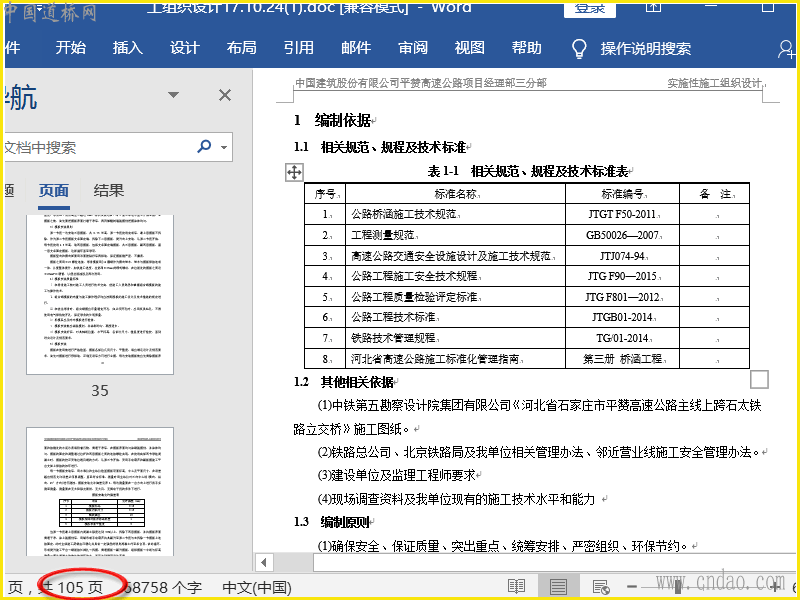Image resolution: width=800 pixels, height=600 pixels.
Task: Click the horizontal scrollbar left arrow
Action: pyautogui.click(x=264, y=563)
